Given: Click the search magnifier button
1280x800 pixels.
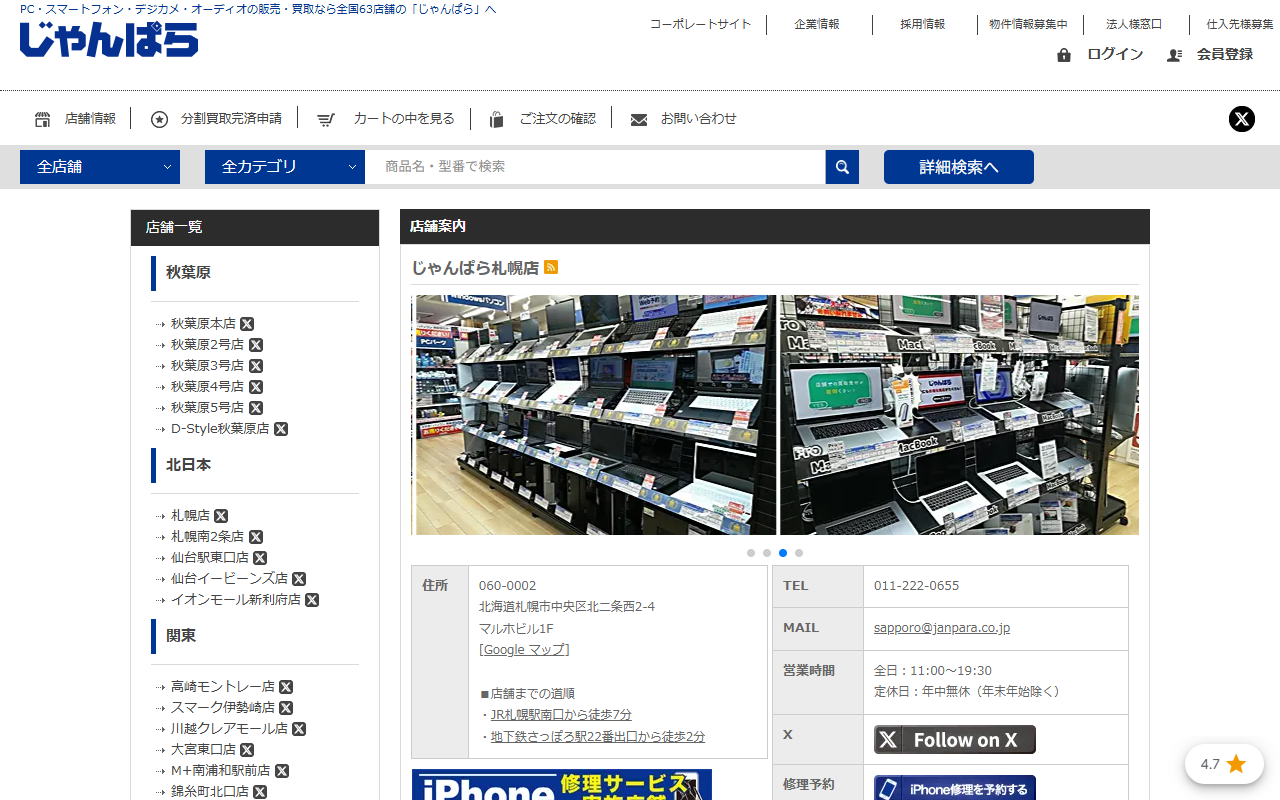Looking at the screenshot, I should [842, 167].
